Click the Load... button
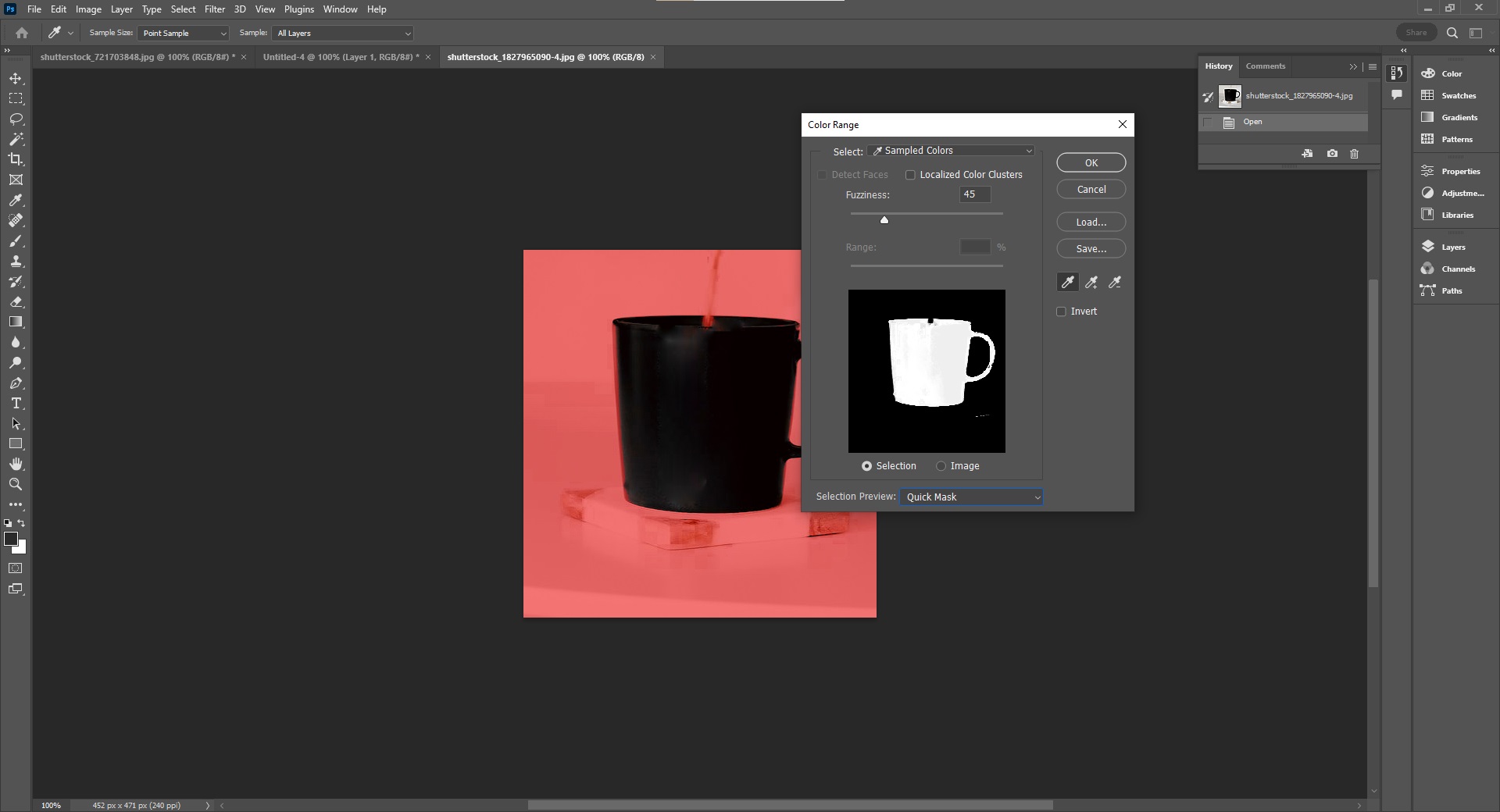 (x=1091, y=223)
